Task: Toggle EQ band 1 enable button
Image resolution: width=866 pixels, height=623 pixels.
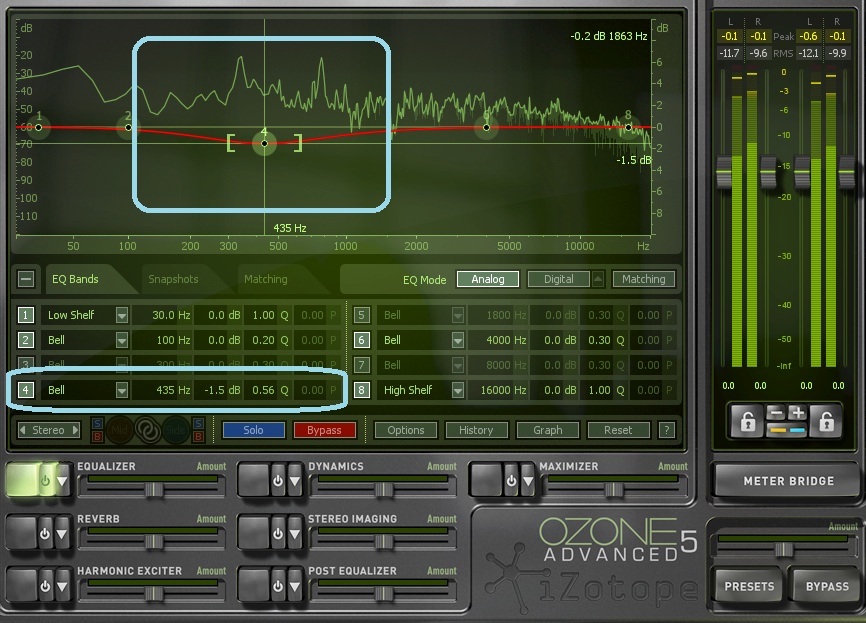Action: coord(25,315)
